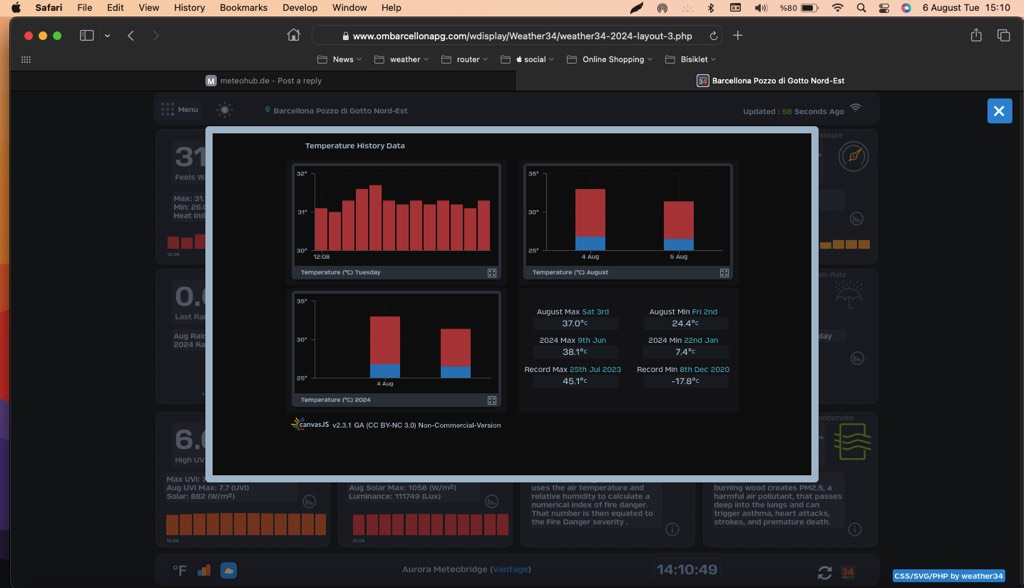Toggle the light/dark theme sun icon
1024x588 pixels.
[225, 110]
